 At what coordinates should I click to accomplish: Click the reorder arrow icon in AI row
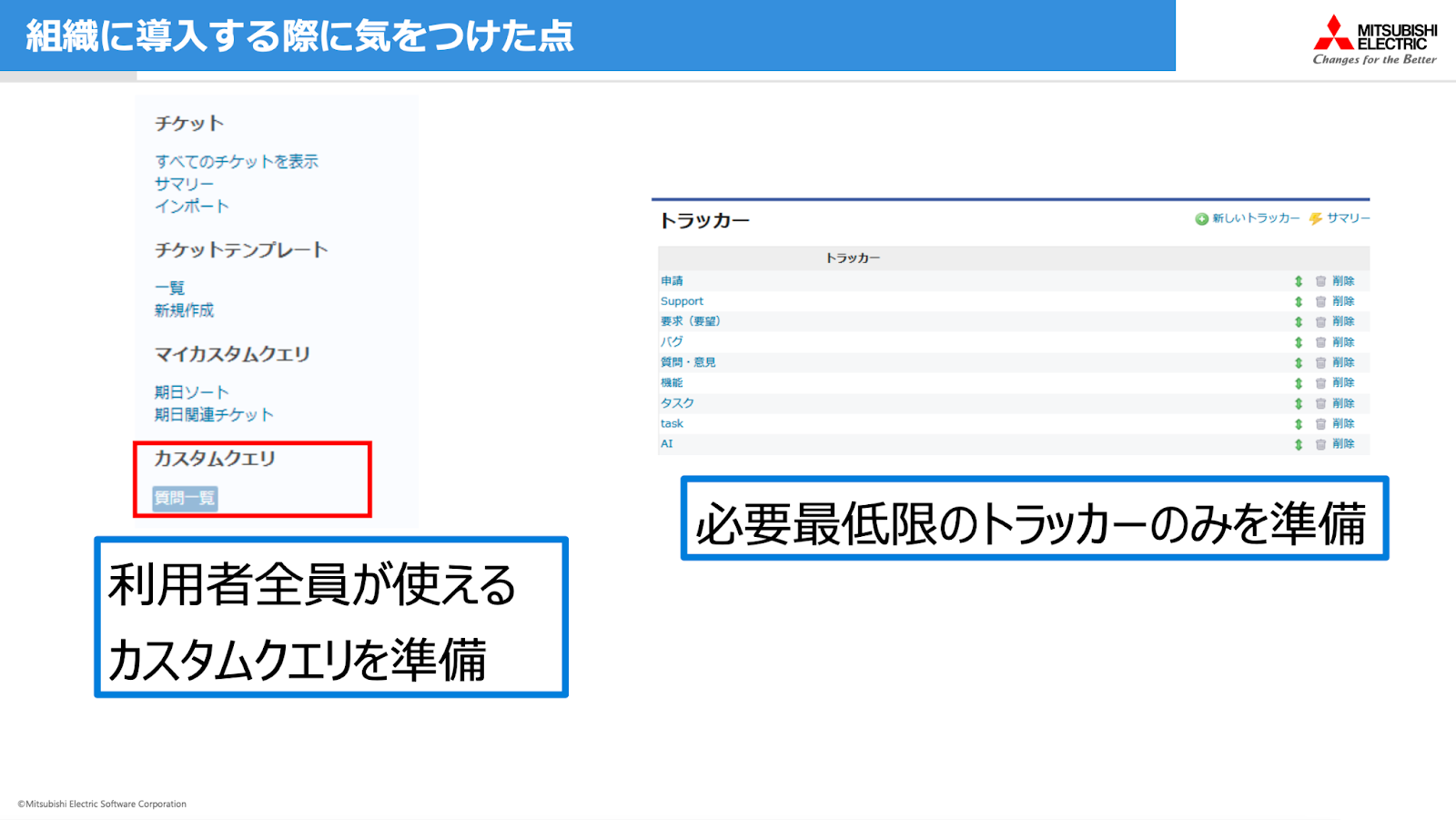pos(1299,444)
